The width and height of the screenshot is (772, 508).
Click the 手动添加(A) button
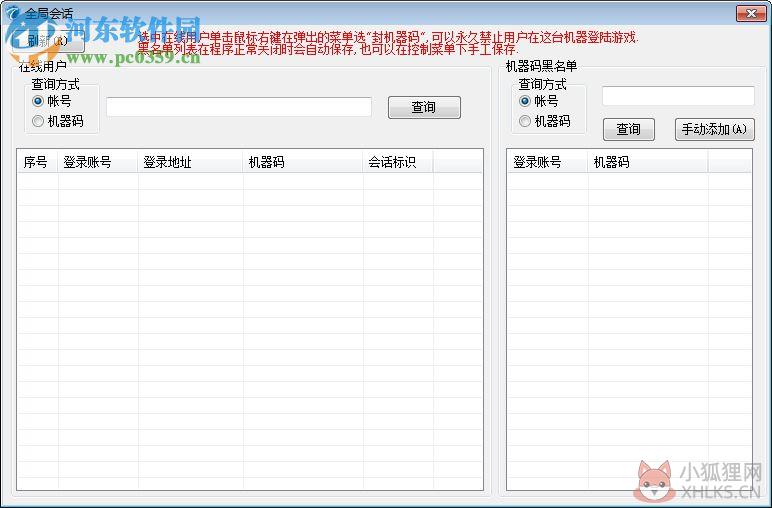(714, 129)
